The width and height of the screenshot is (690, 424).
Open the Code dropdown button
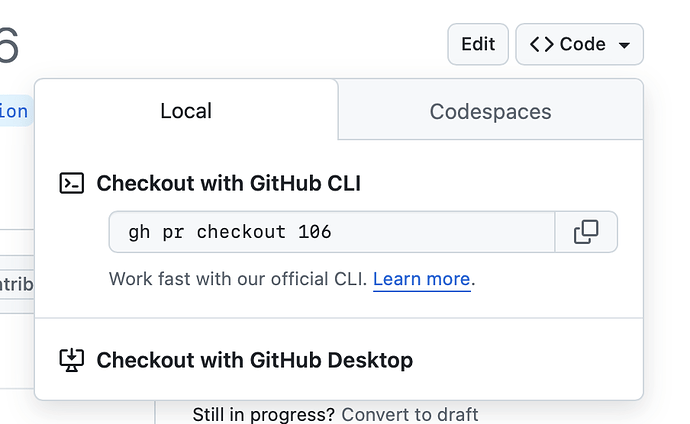pos(579,44)
